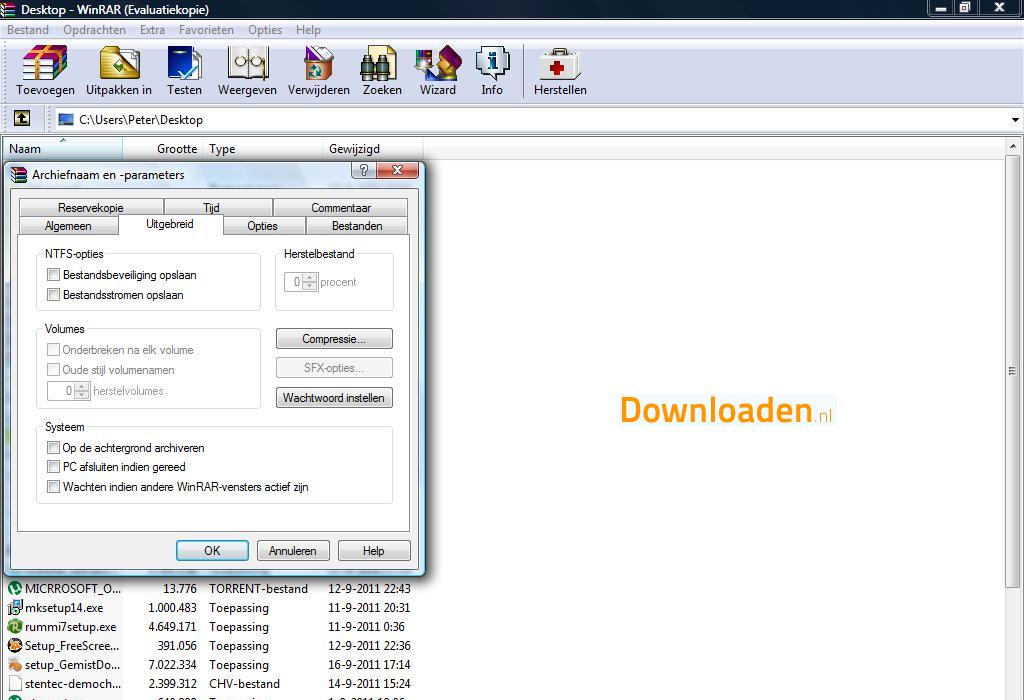The height and width of the screenshot is (700, 1024).
Task: Sort by the Naam column header
Action: [63, 149]
